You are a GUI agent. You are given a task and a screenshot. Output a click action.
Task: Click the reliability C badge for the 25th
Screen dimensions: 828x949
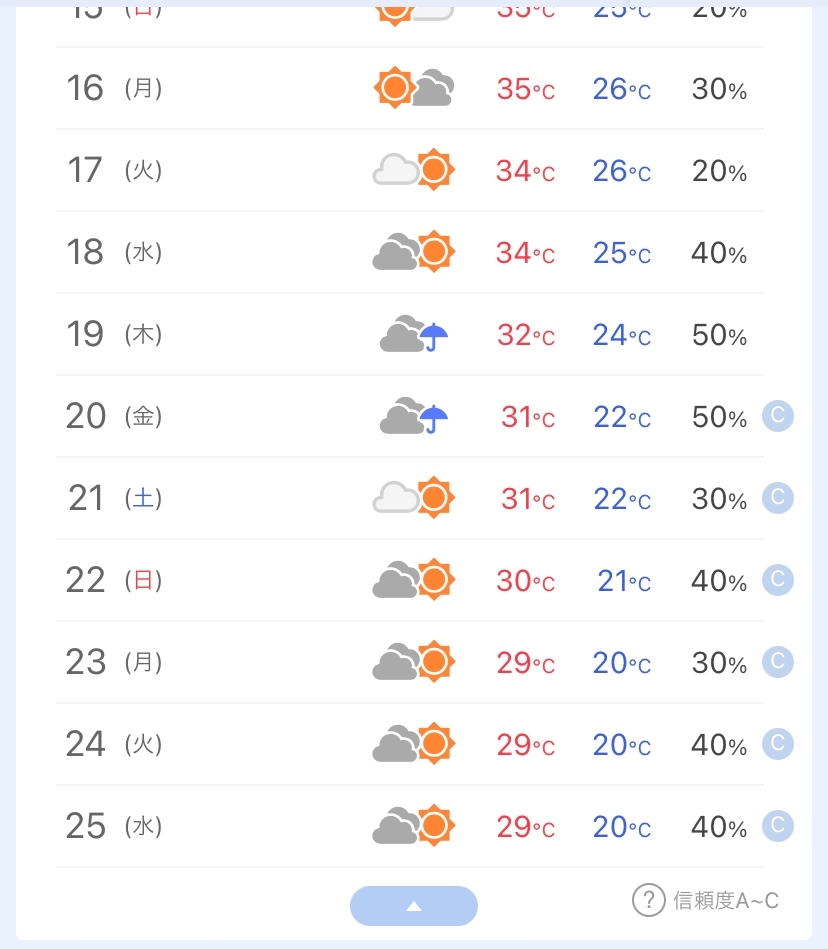[777, 825]
